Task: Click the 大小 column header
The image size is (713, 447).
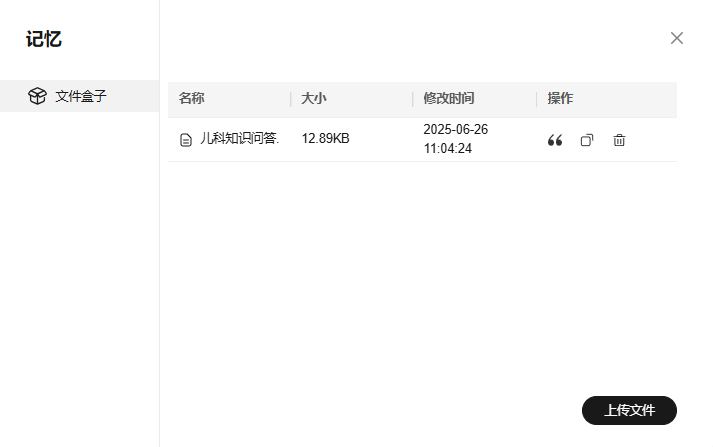Action: 314,99
